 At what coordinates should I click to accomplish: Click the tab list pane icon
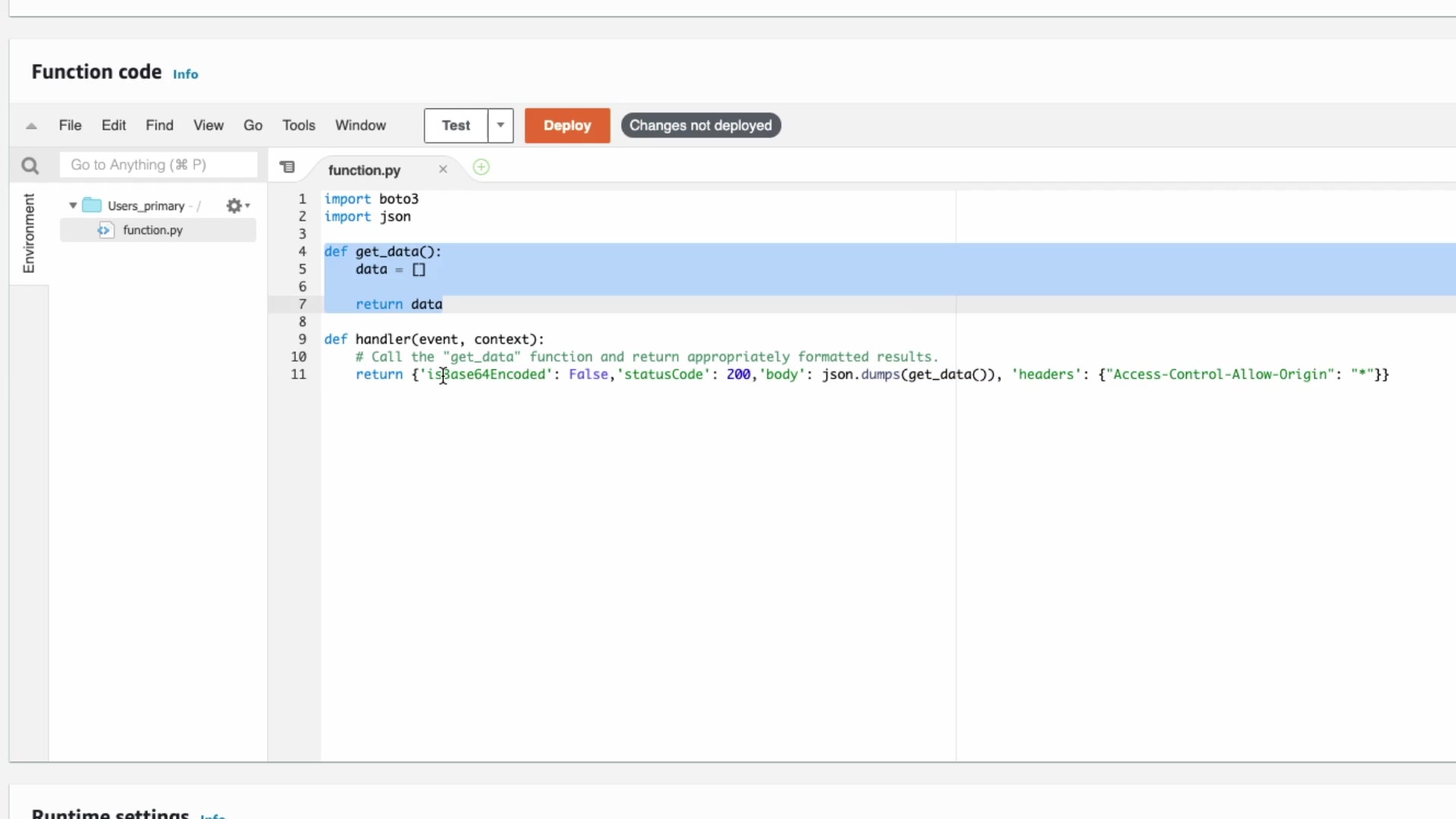(x=287, y=168)
